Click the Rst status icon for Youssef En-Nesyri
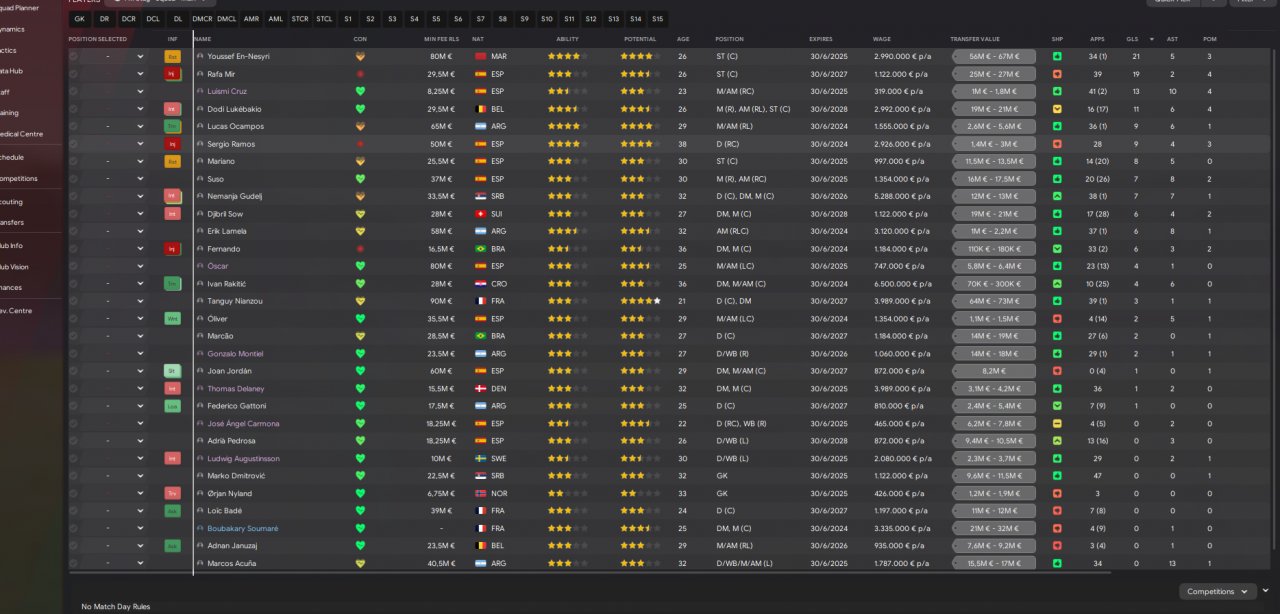Viewport: 1280px width, 614px height. (172, 57)
